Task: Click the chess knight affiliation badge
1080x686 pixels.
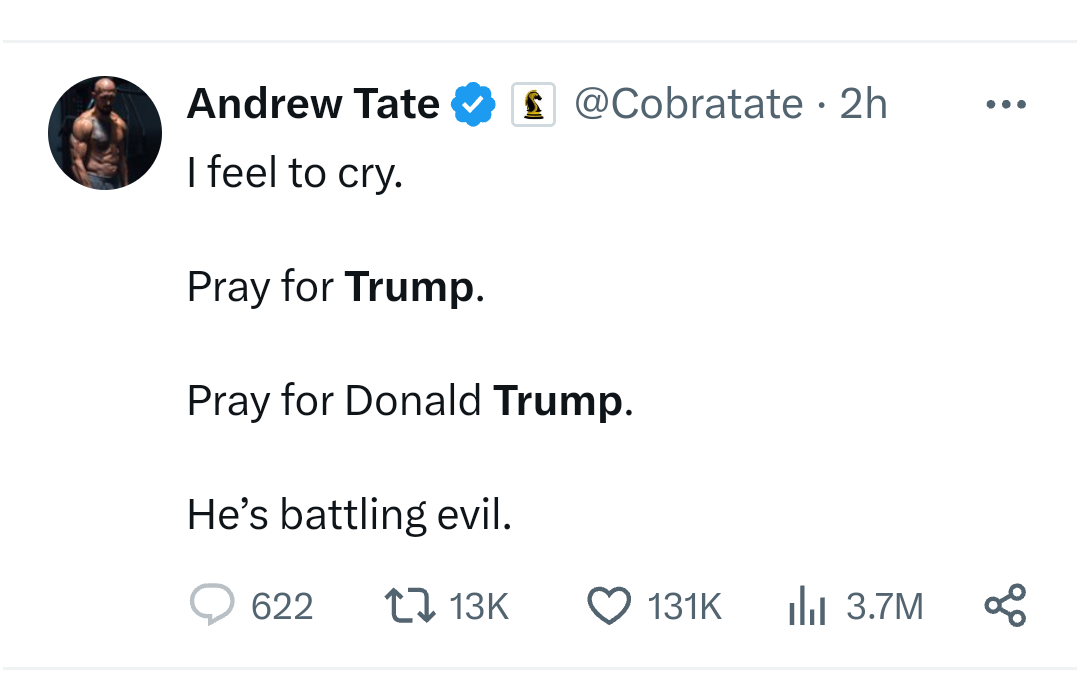Action: tap(533, 104)
